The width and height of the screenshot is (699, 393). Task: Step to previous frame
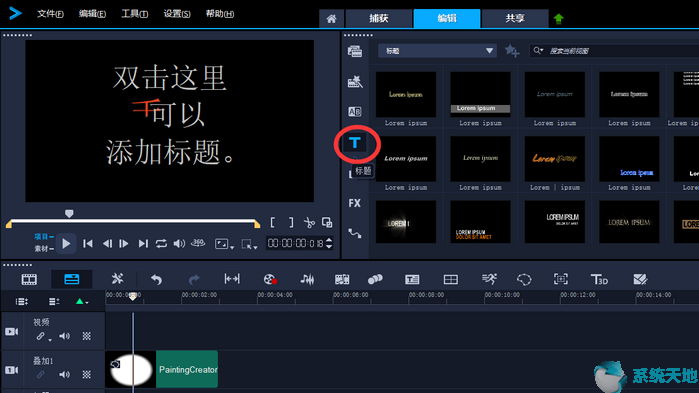click(107, 244)
